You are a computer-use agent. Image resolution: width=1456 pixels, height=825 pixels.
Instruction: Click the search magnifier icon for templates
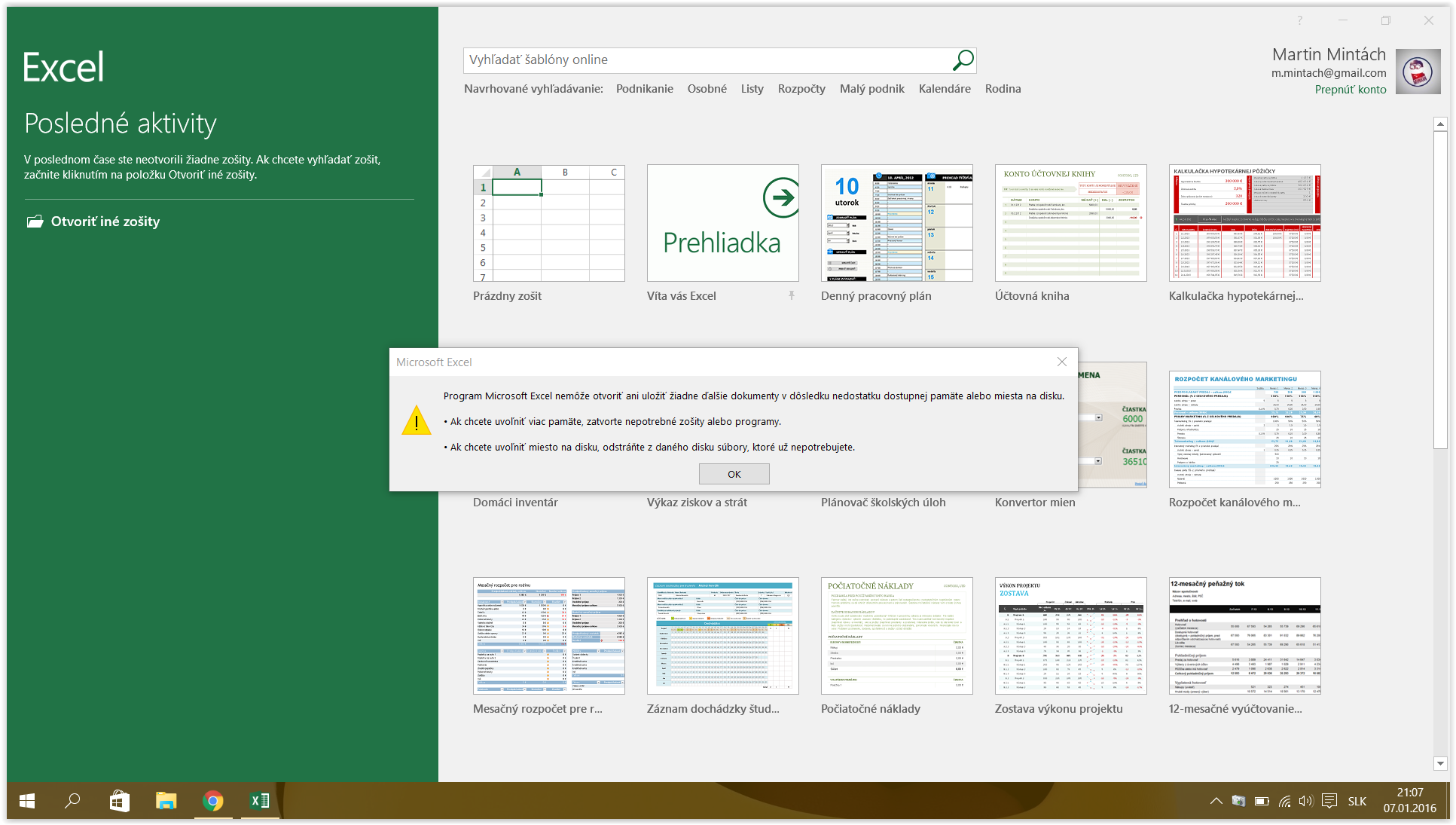point(963,60)
